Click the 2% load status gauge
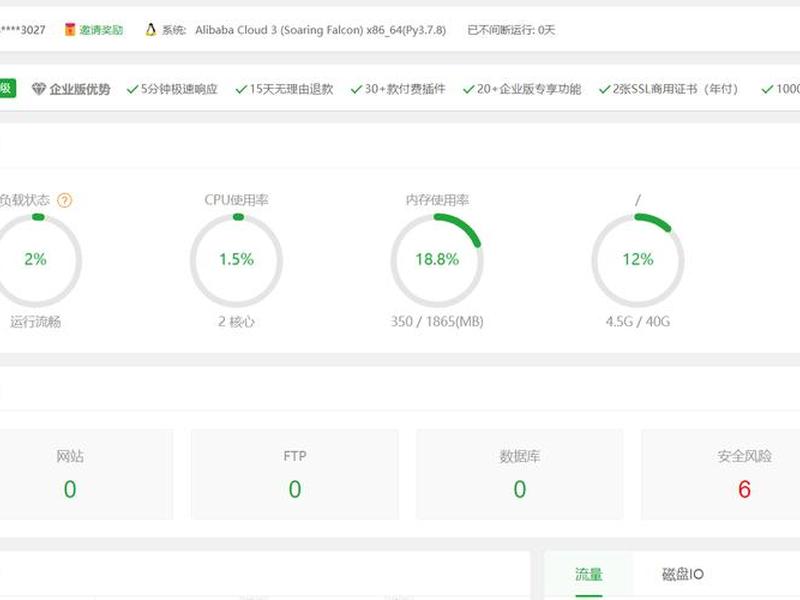Viewport: 800px width, 600px height. 35,260
